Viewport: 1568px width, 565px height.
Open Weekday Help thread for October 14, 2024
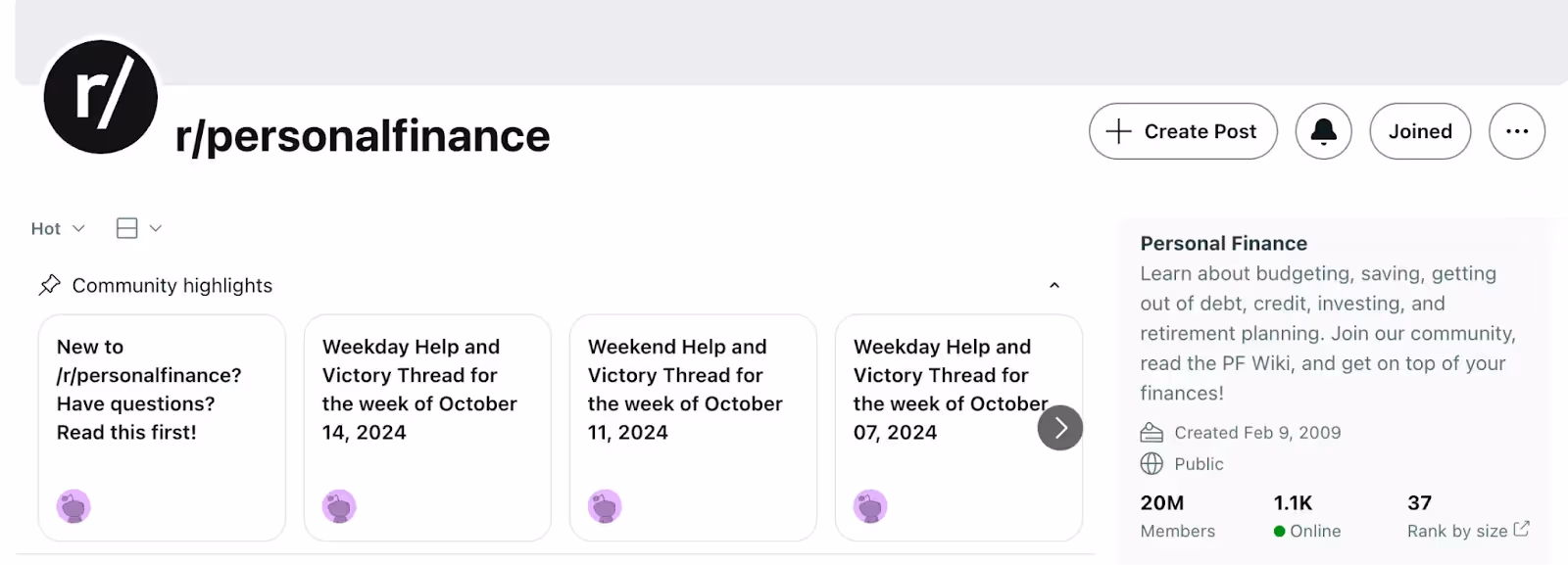tap(419, 390)
